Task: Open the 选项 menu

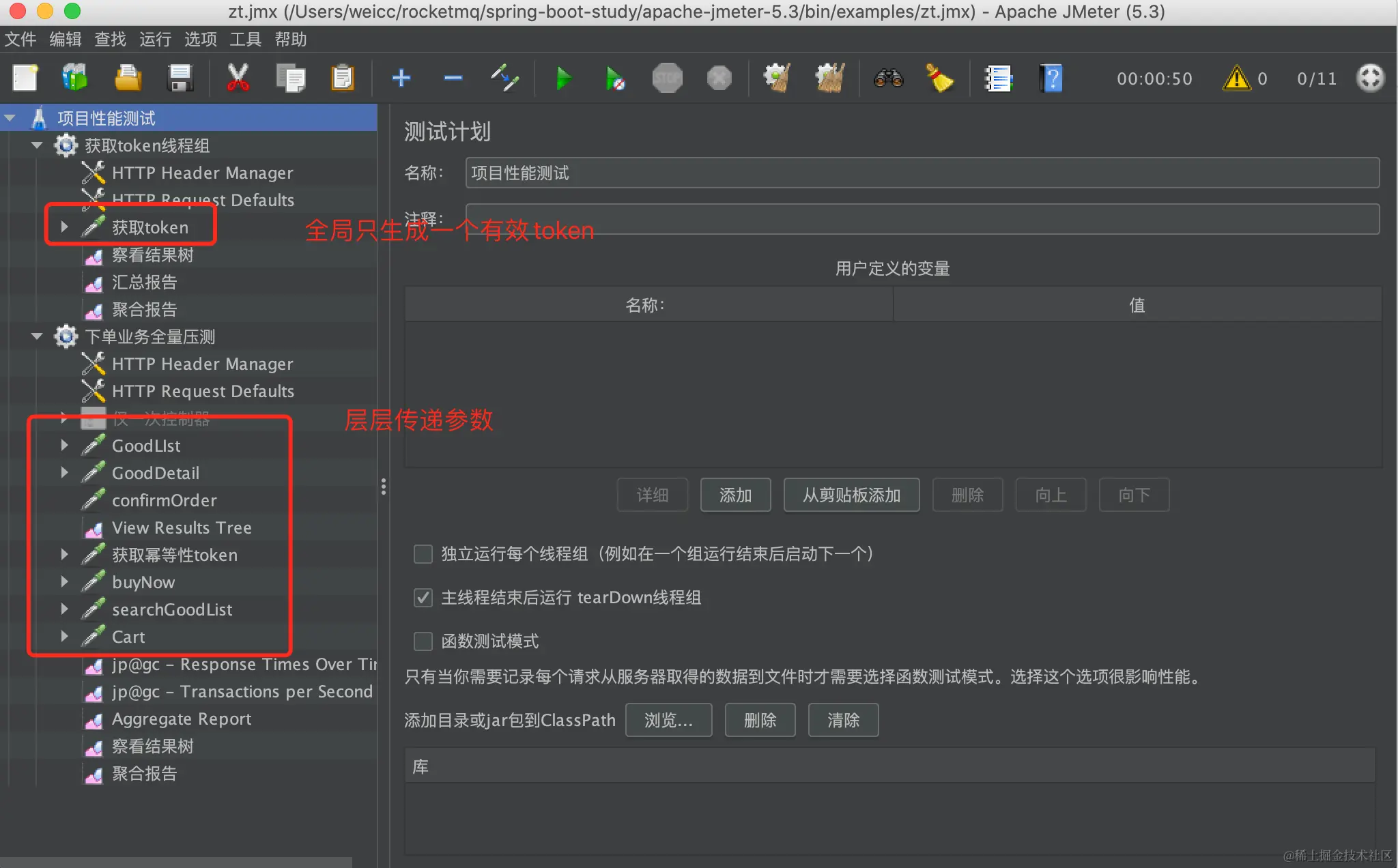Action: 200,40
